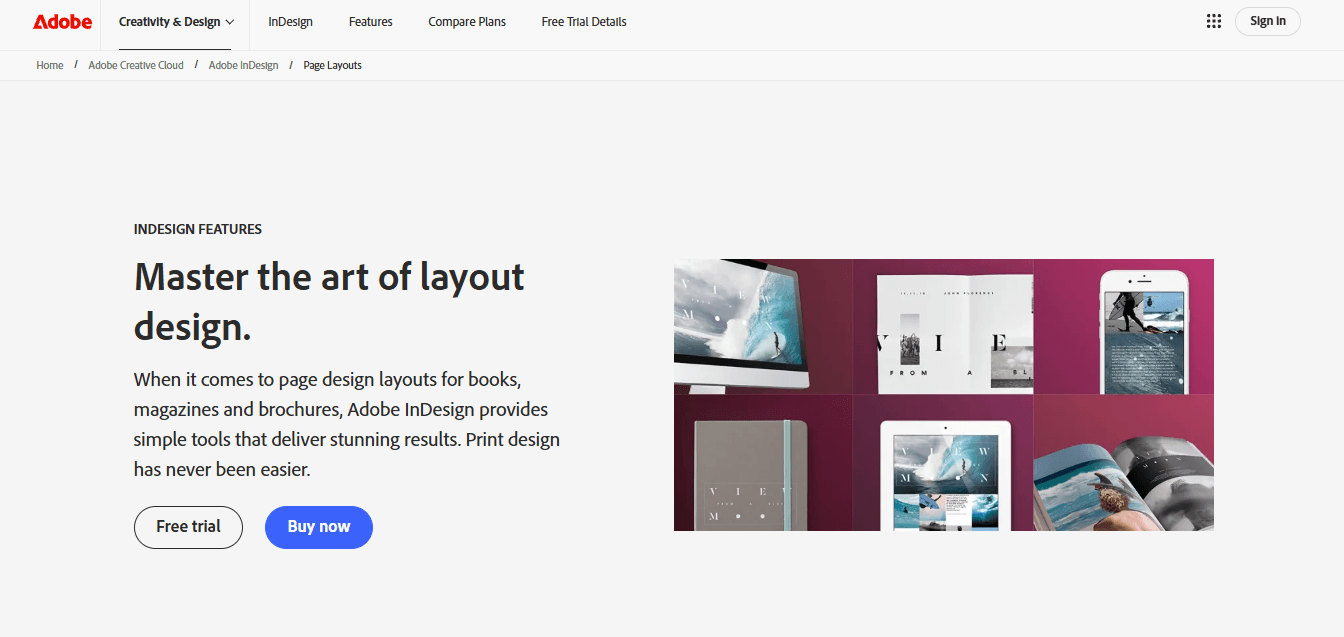Open the InDesign nav item

(291, 22)
